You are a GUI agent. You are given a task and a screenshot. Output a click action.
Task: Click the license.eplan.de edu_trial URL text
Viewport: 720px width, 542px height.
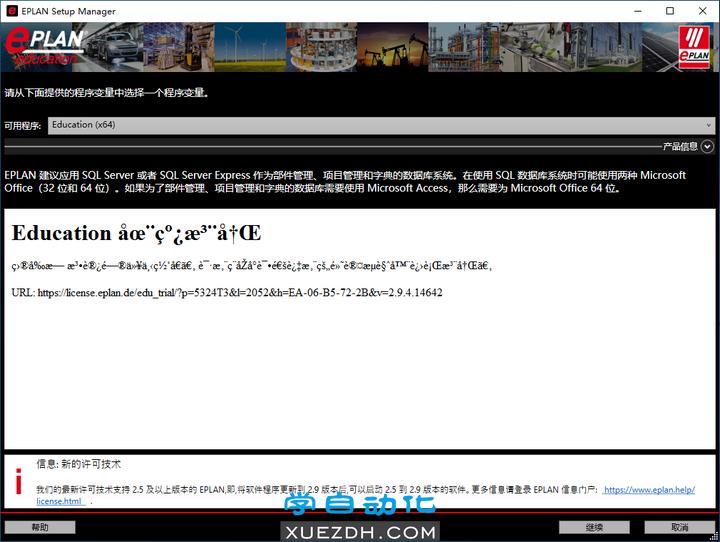(x=240, y=293)
